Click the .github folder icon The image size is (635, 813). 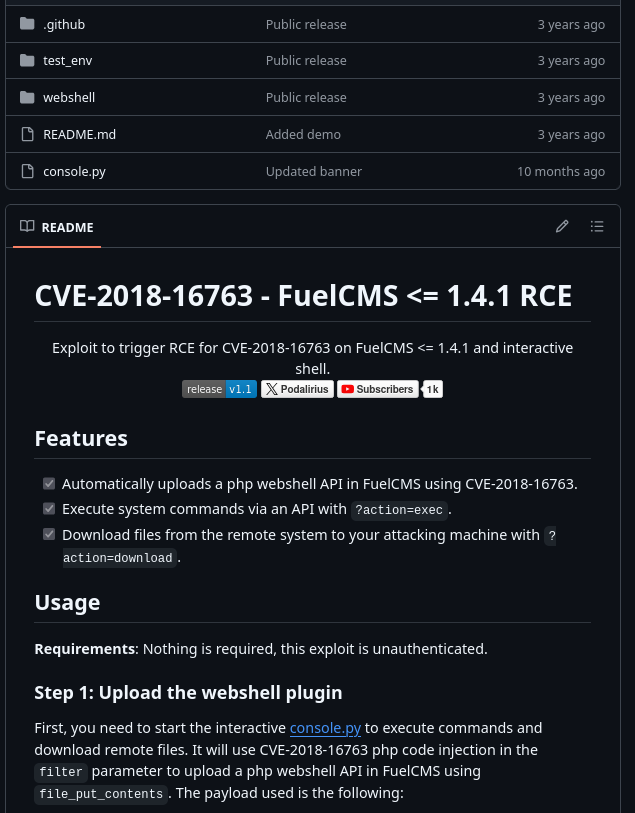point(27,24)
